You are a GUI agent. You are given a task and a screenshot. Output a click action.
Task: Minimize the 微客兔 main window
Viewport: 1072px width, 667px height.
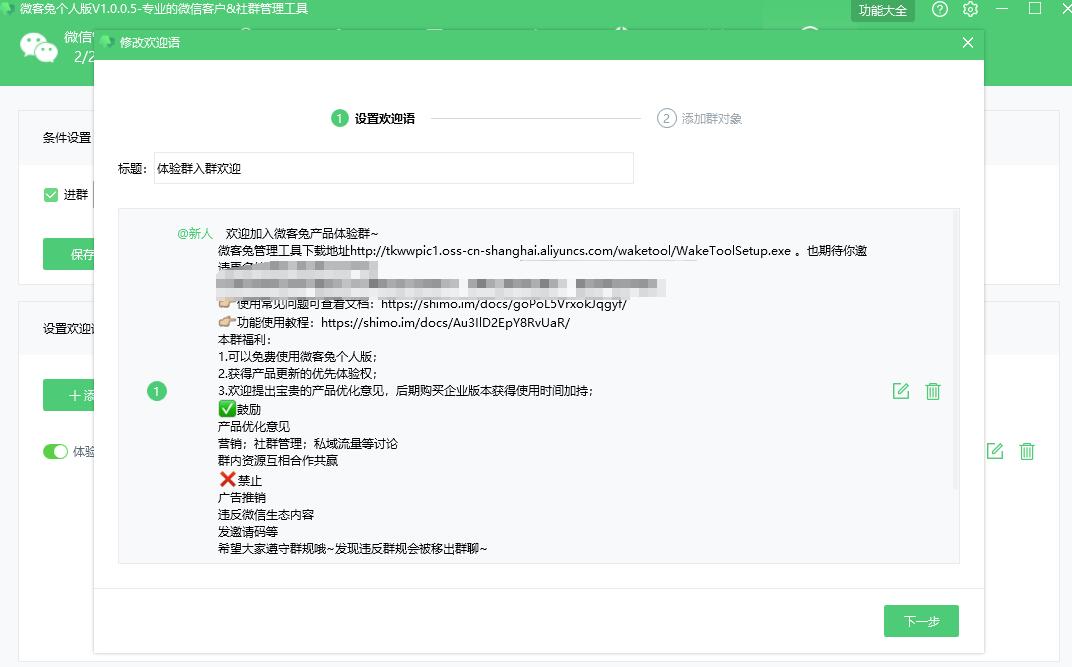point(1002,9)
